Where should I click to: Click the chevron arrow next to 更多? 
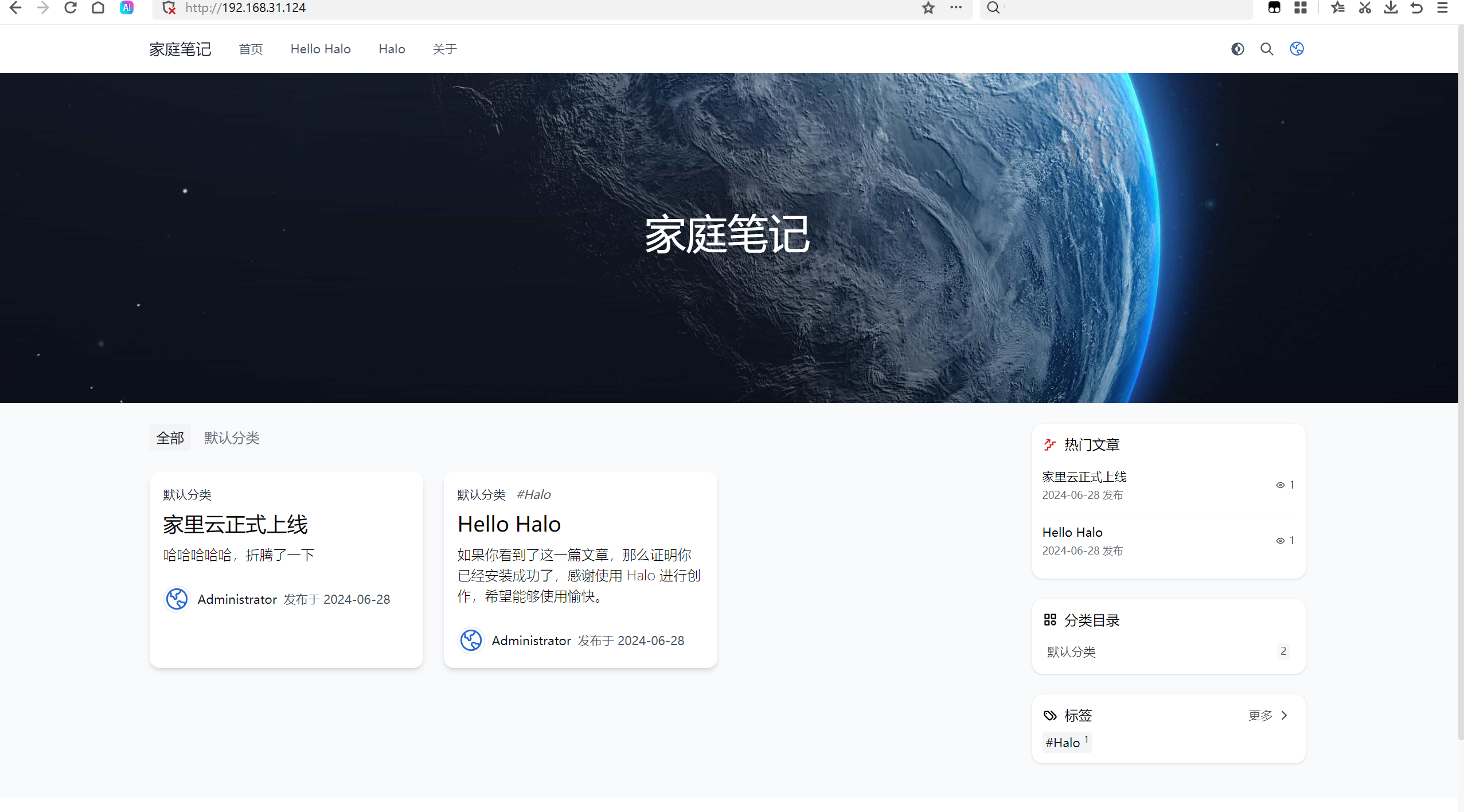1285,716
